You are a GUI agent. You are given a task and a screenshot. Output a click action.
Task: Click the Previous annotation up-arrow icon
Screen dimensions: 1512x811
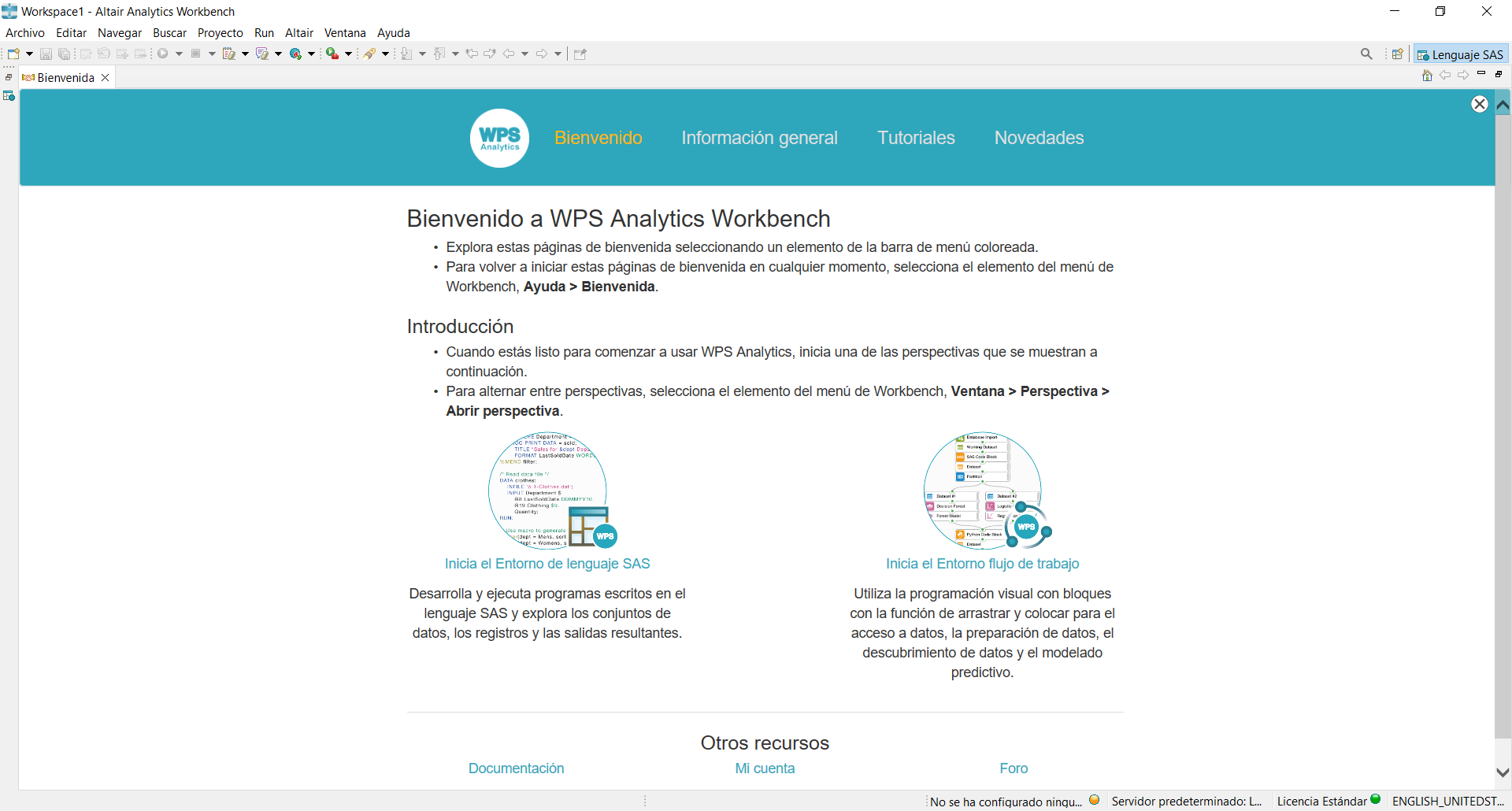(x=439, y=54)
